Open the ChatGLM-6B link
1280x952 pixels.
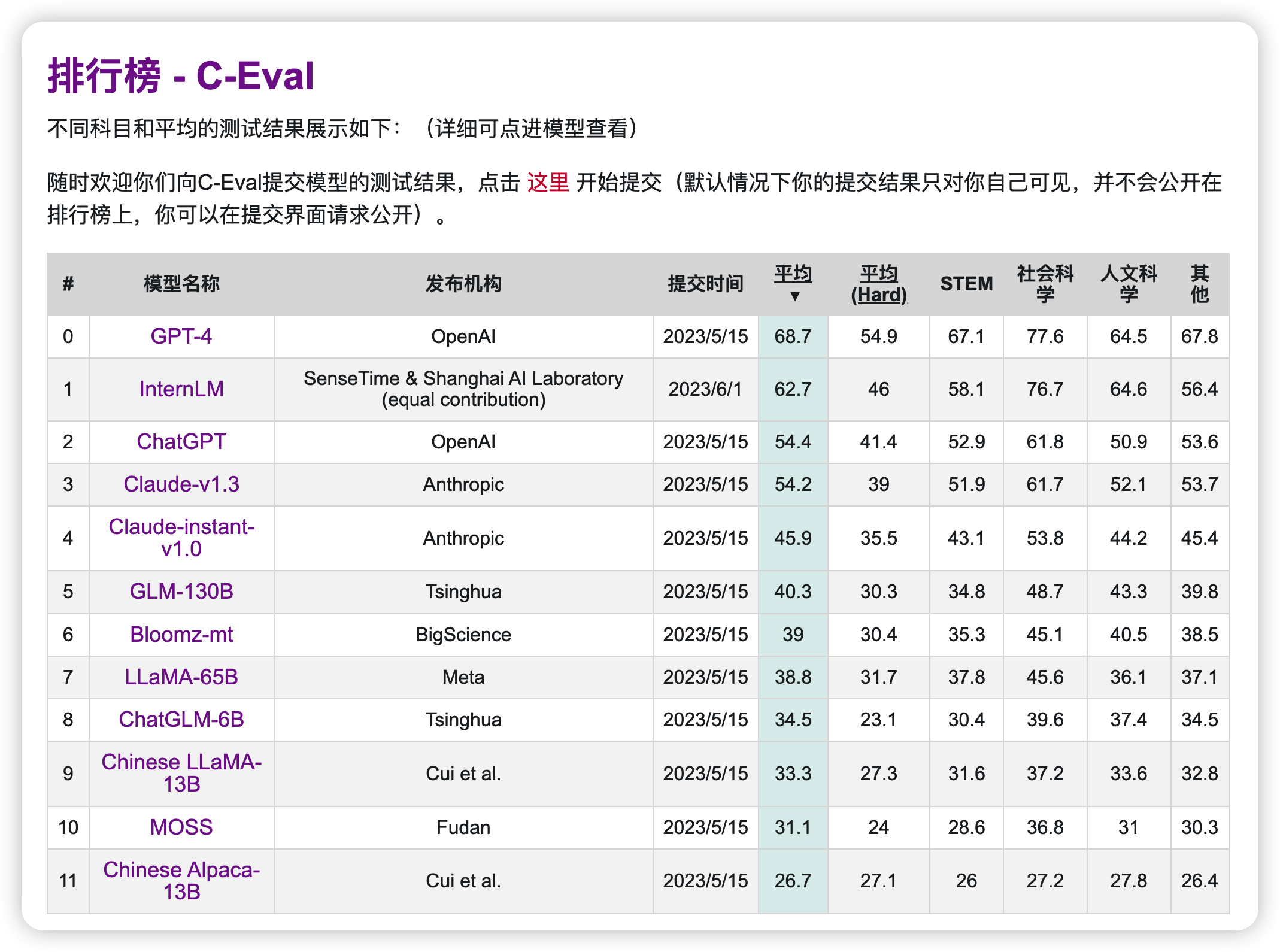click(x=181, y=720)
